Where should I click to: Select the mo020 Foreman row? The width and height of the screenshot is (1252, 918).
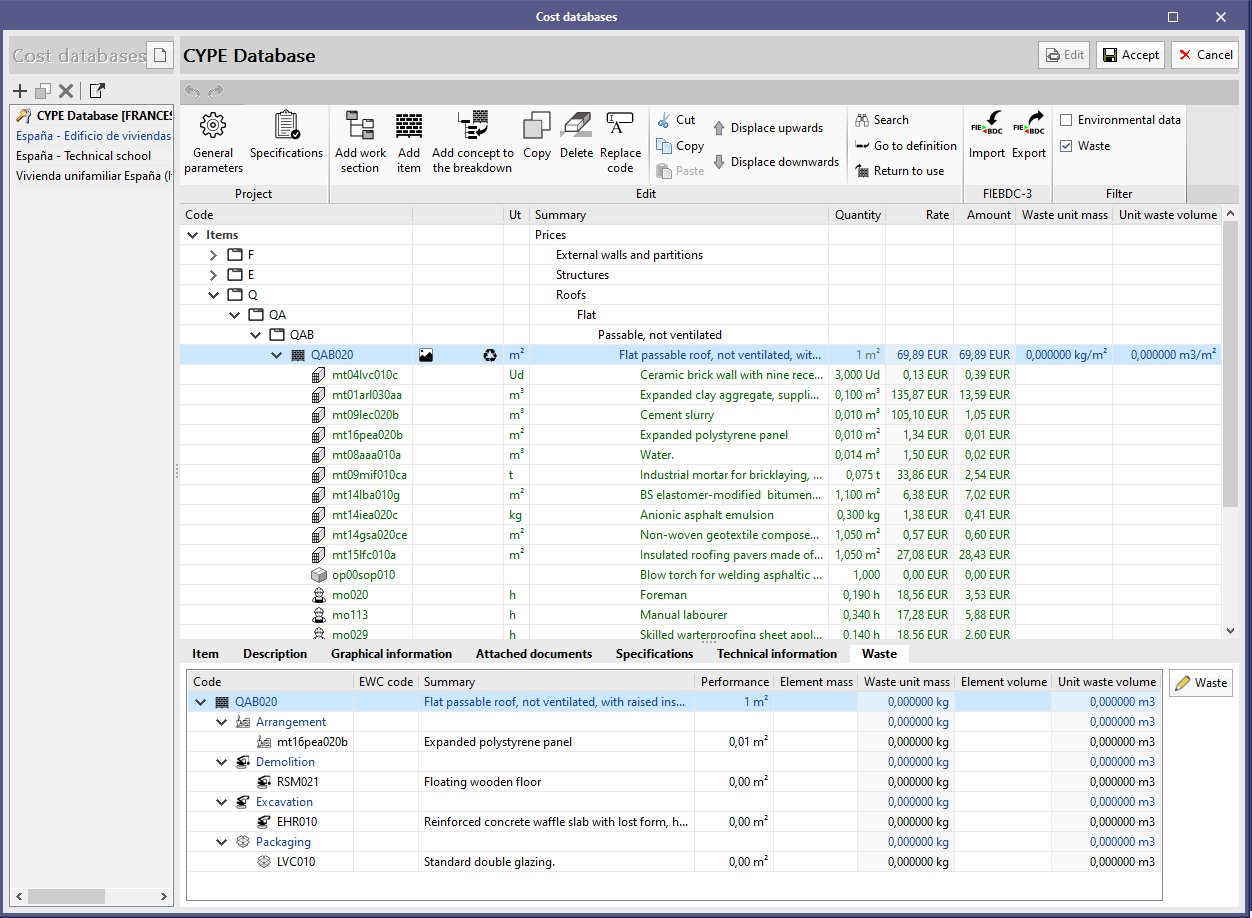coord(700,595)
